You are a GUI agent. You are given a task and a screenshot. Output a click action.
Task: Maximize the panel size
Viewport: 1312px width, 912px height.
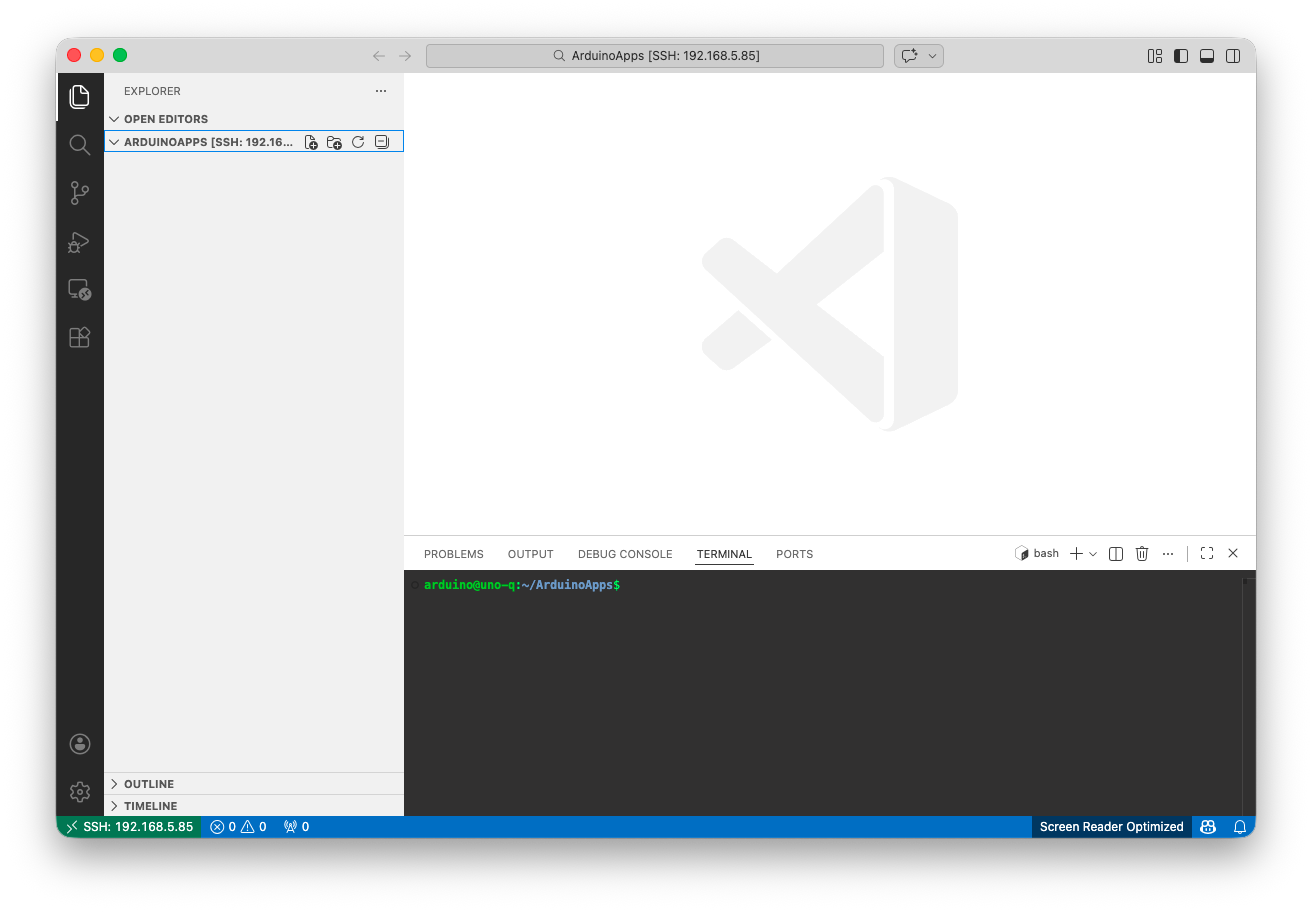1207,553
